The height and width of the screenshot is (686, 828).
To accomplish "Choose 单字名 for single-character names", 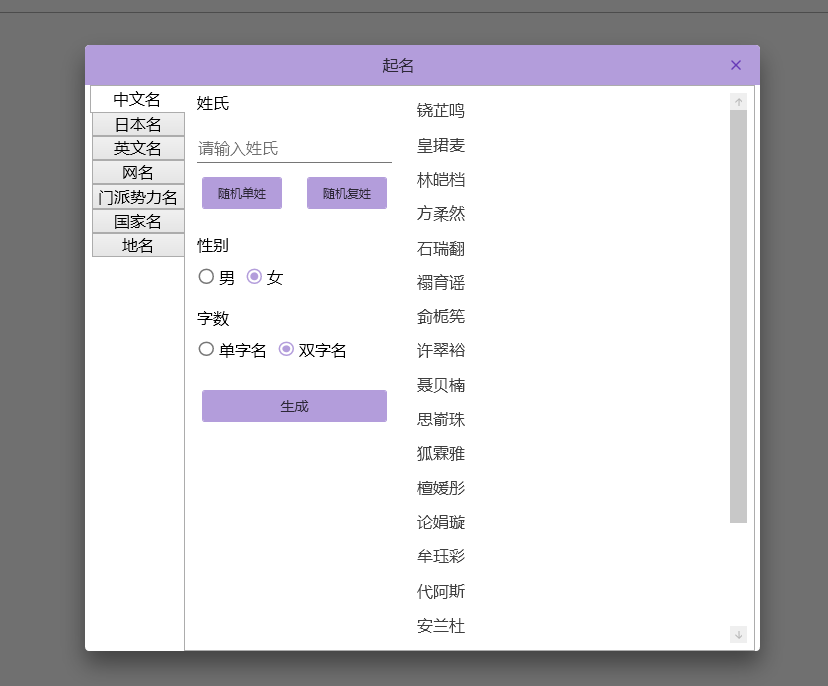I will pyautogui.click(x=206, y=350).
